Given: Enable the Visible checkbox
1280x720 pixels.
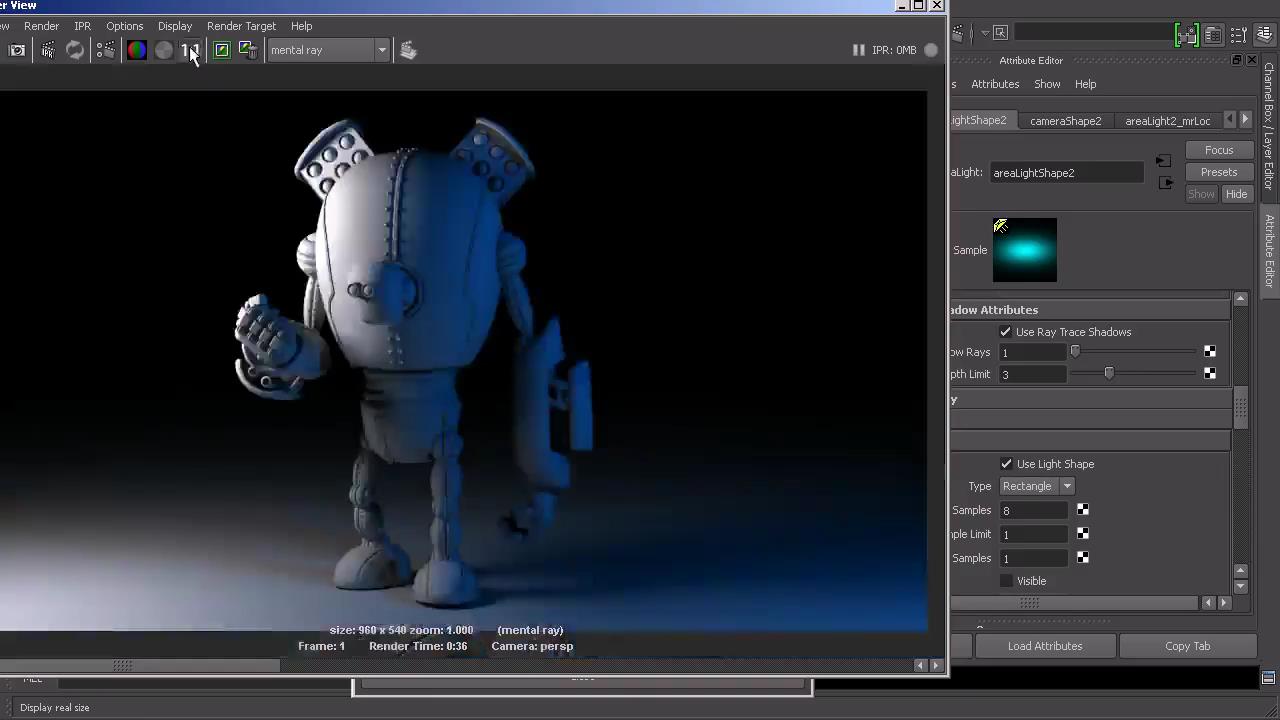Looking at the screenshot, I should [x=1006, y=581].
